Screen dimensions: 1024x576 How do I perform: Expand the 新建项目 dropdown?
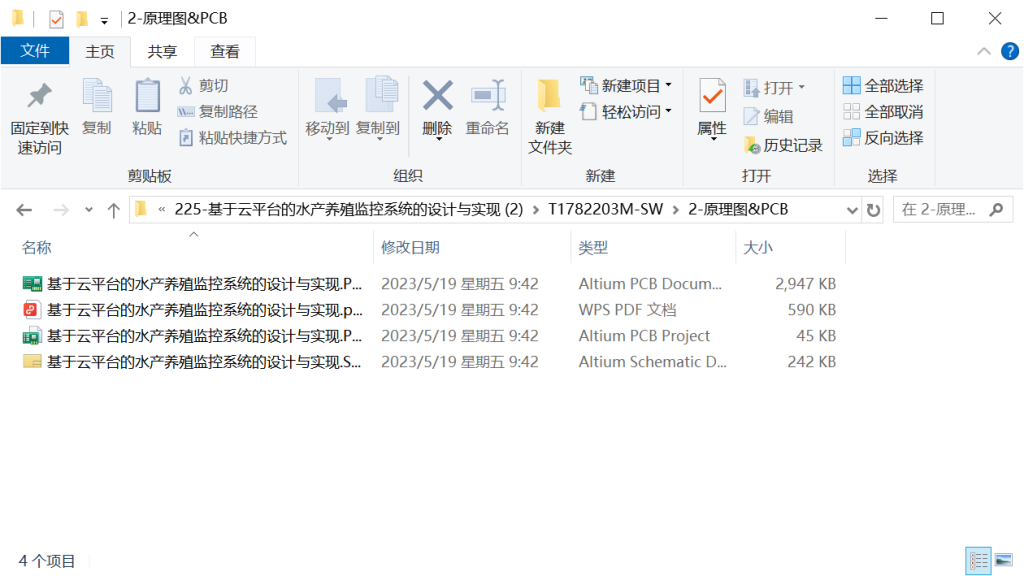click(668, 86)
